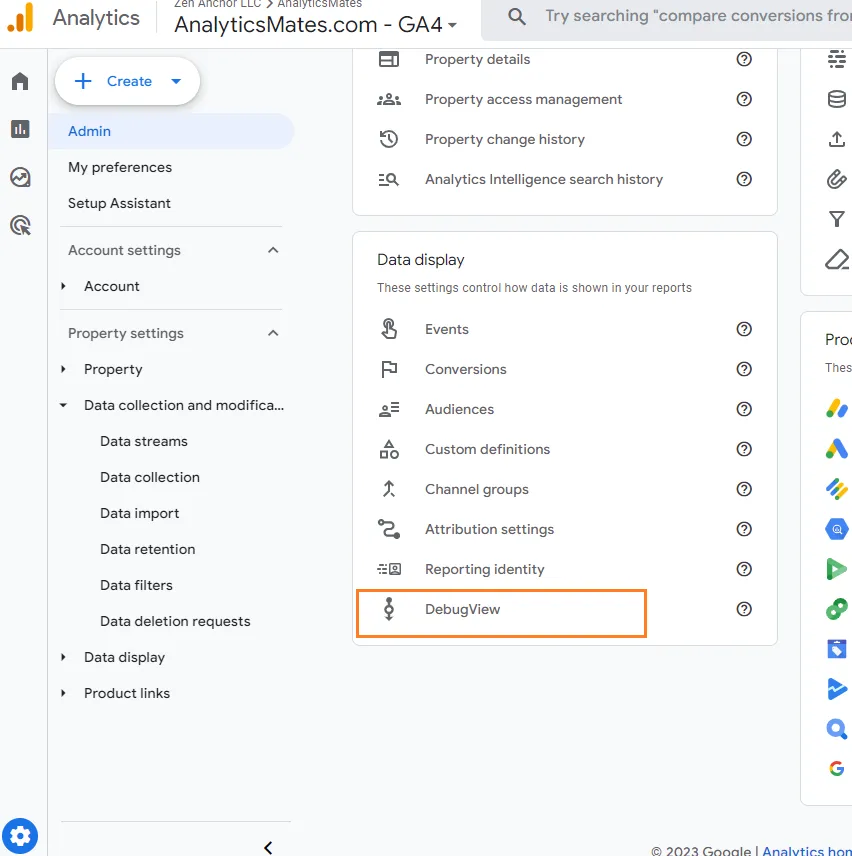Click the data filter funnel icon
Image resolution: width=852 pixels, height=856 pixels.
point(836,219)
